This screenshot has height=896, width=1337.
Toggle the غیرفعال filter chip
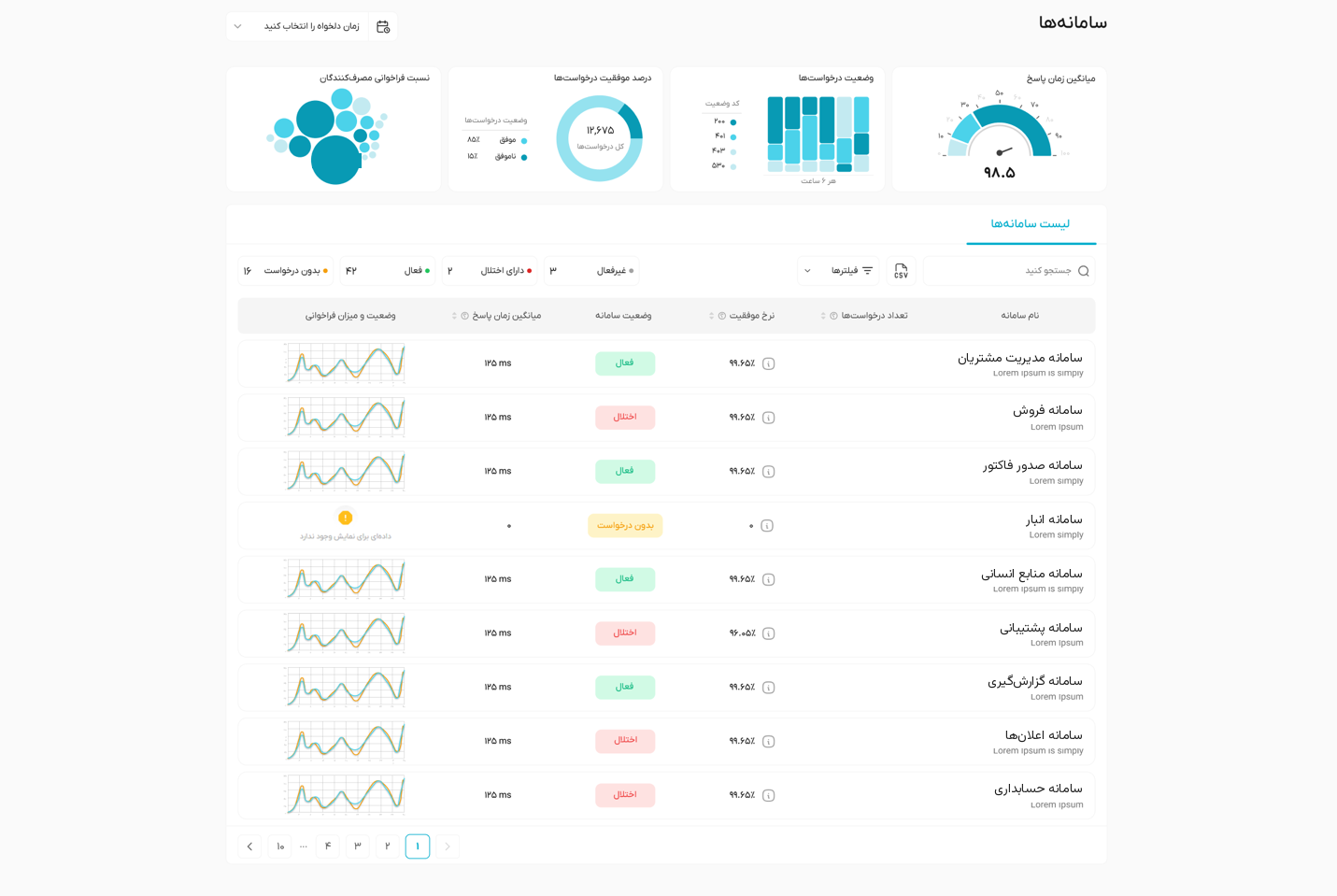coord(591,271)
